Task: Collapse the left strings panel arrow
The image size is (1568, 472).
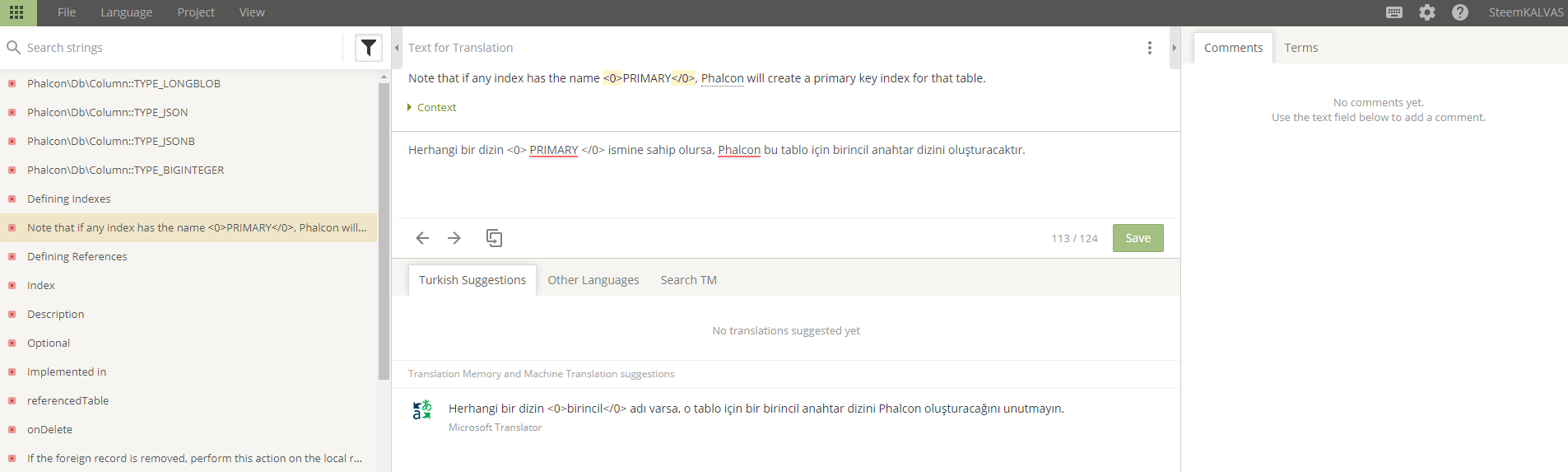Action: pos(397,48)
